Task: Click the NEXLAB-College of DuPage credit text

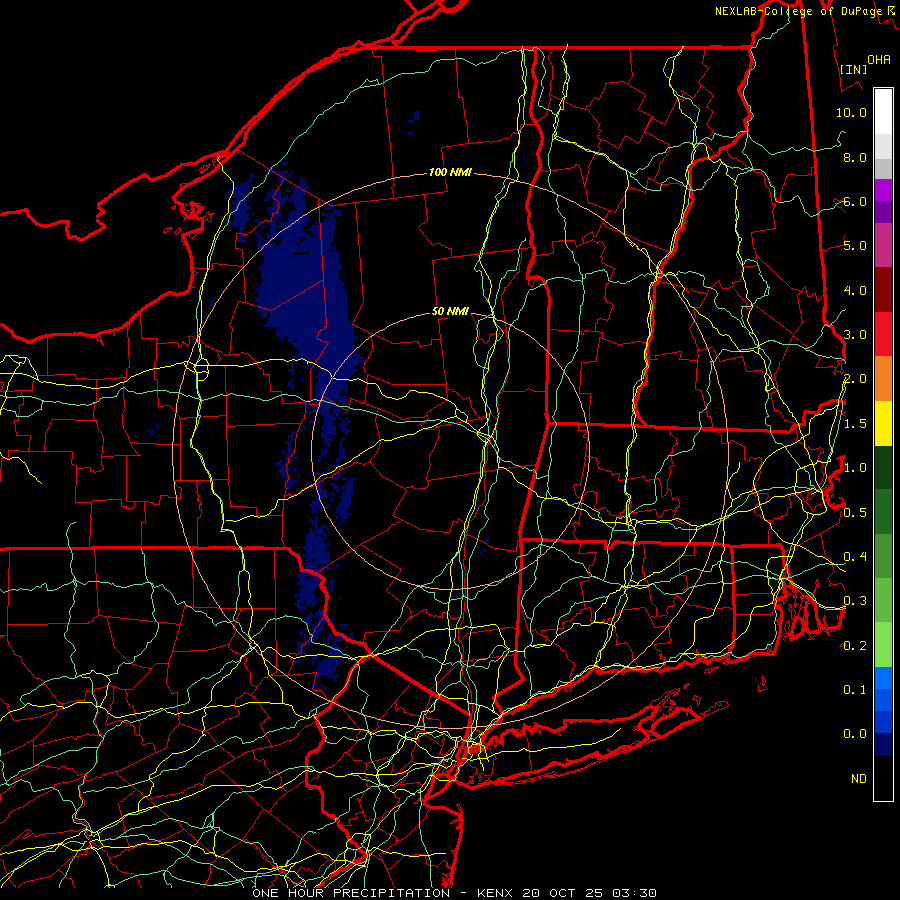Action: pos(804,11)
